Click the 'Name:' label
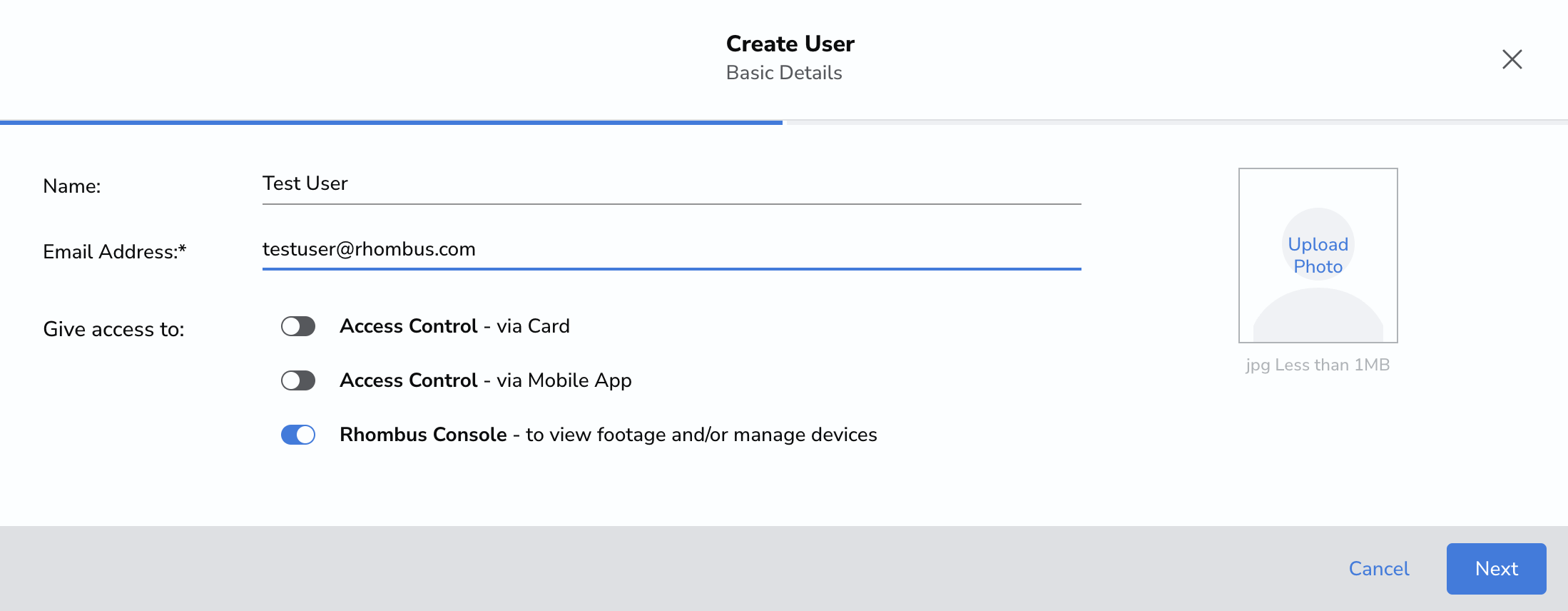 [x=72, y=186]
